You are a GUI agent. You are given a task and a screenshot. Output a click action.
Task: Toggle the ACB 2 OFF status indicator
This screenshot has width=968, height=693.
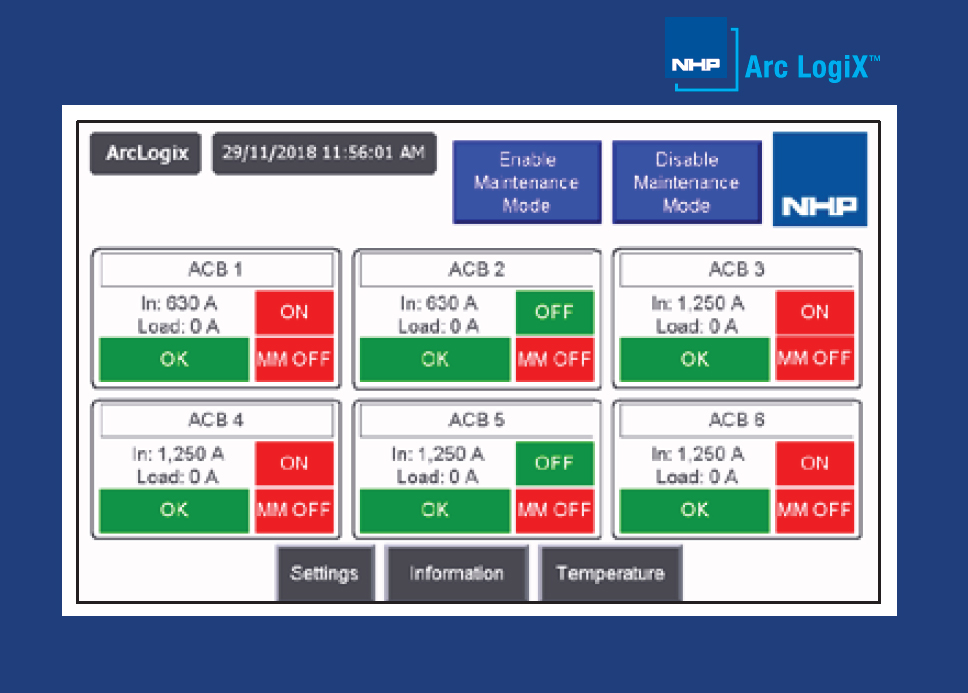(x=554, y=312)
